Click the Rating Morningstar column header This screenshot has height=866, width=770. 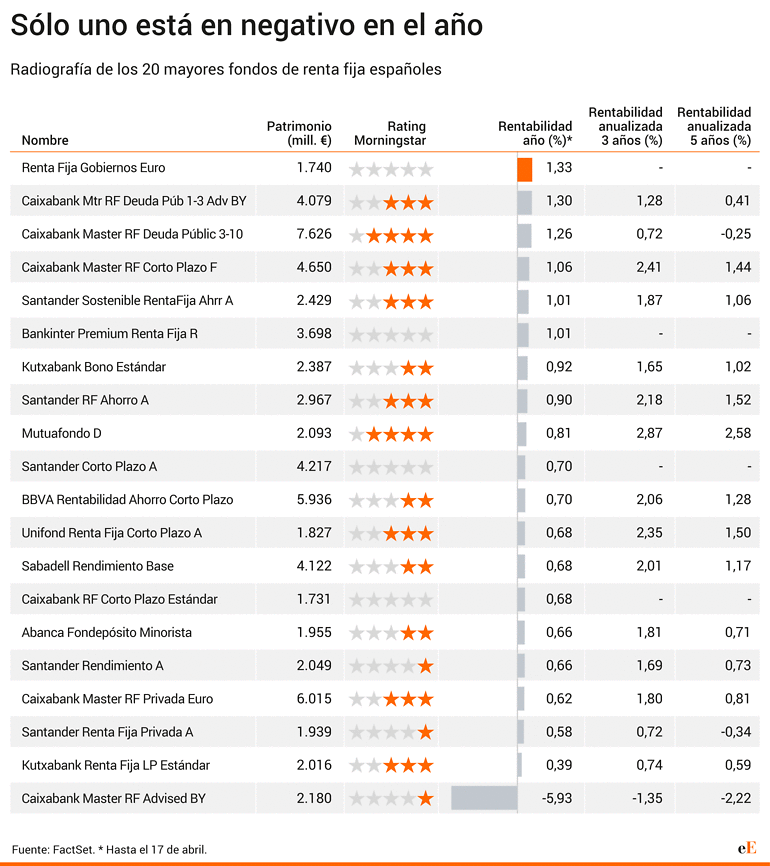pyautogui.click(x=390, y=133)
